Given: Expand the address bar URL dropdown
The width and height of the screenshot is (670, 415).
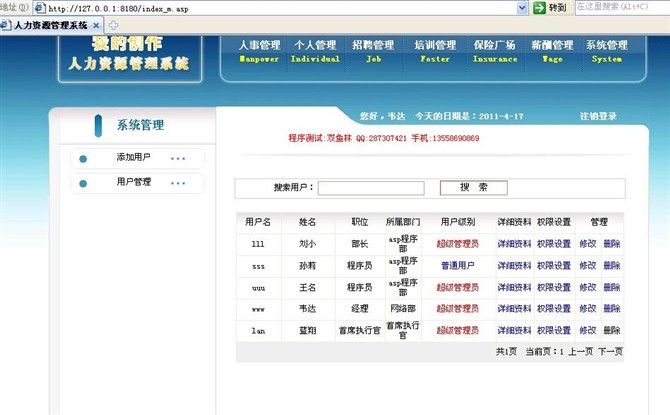Looking at the screenshot, I should point(522,7).
